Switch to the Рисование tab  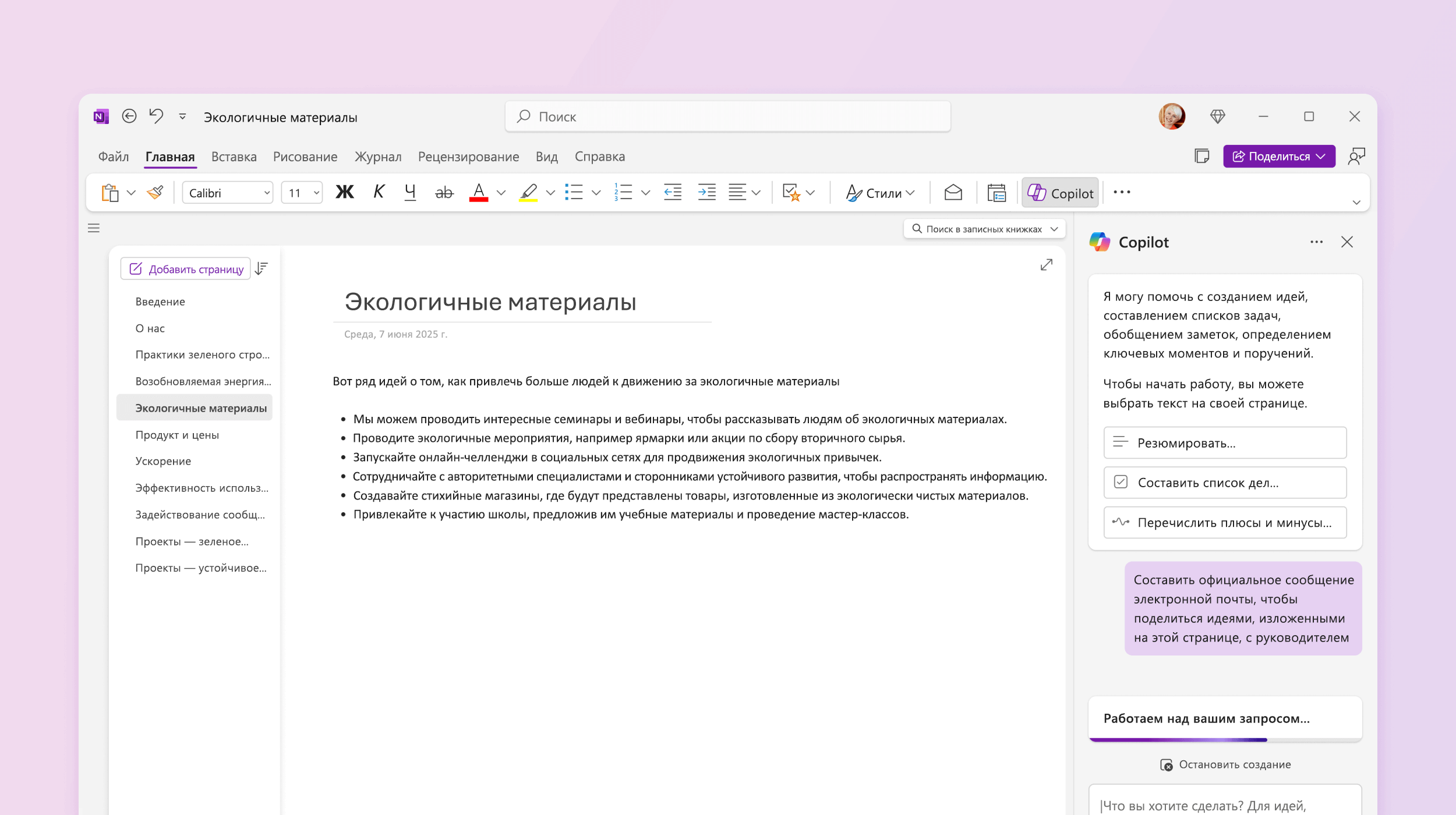[x=305, y=157]
